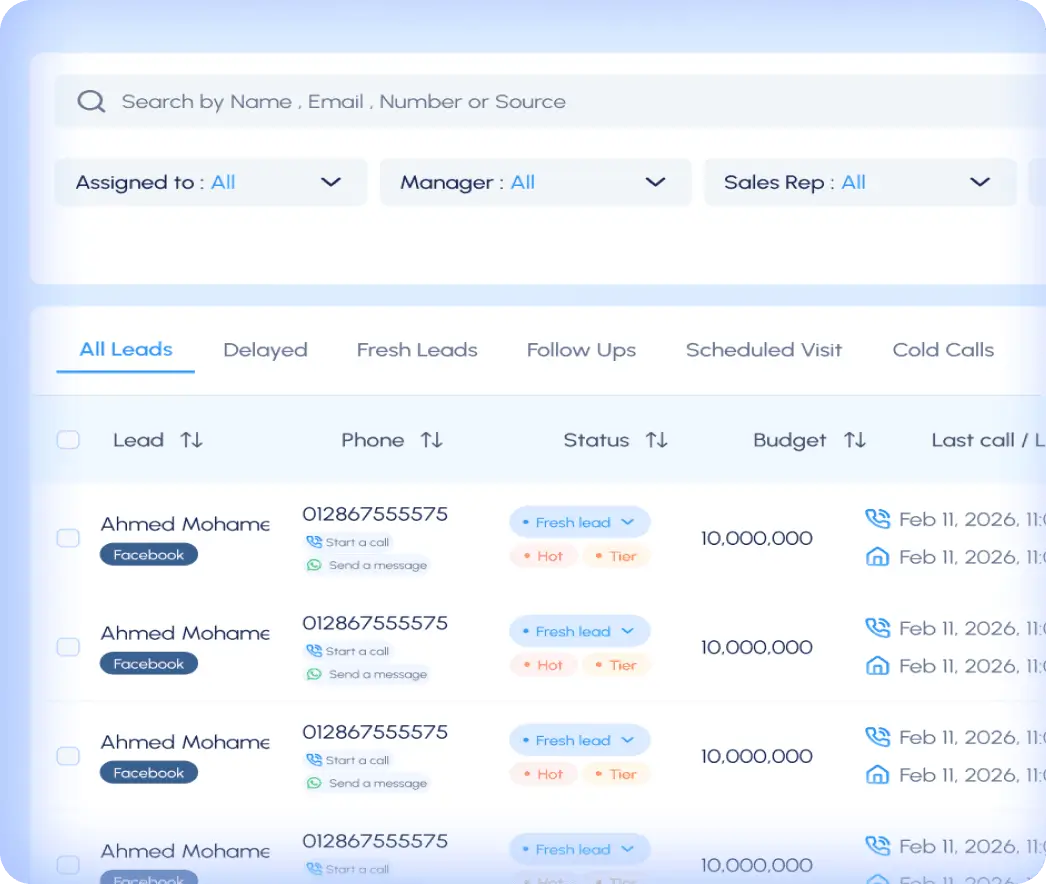The width and height of the screenshot is (1046, 884).
Task: Sort leads using the Lead column sort icon
Action: (192, 440)
